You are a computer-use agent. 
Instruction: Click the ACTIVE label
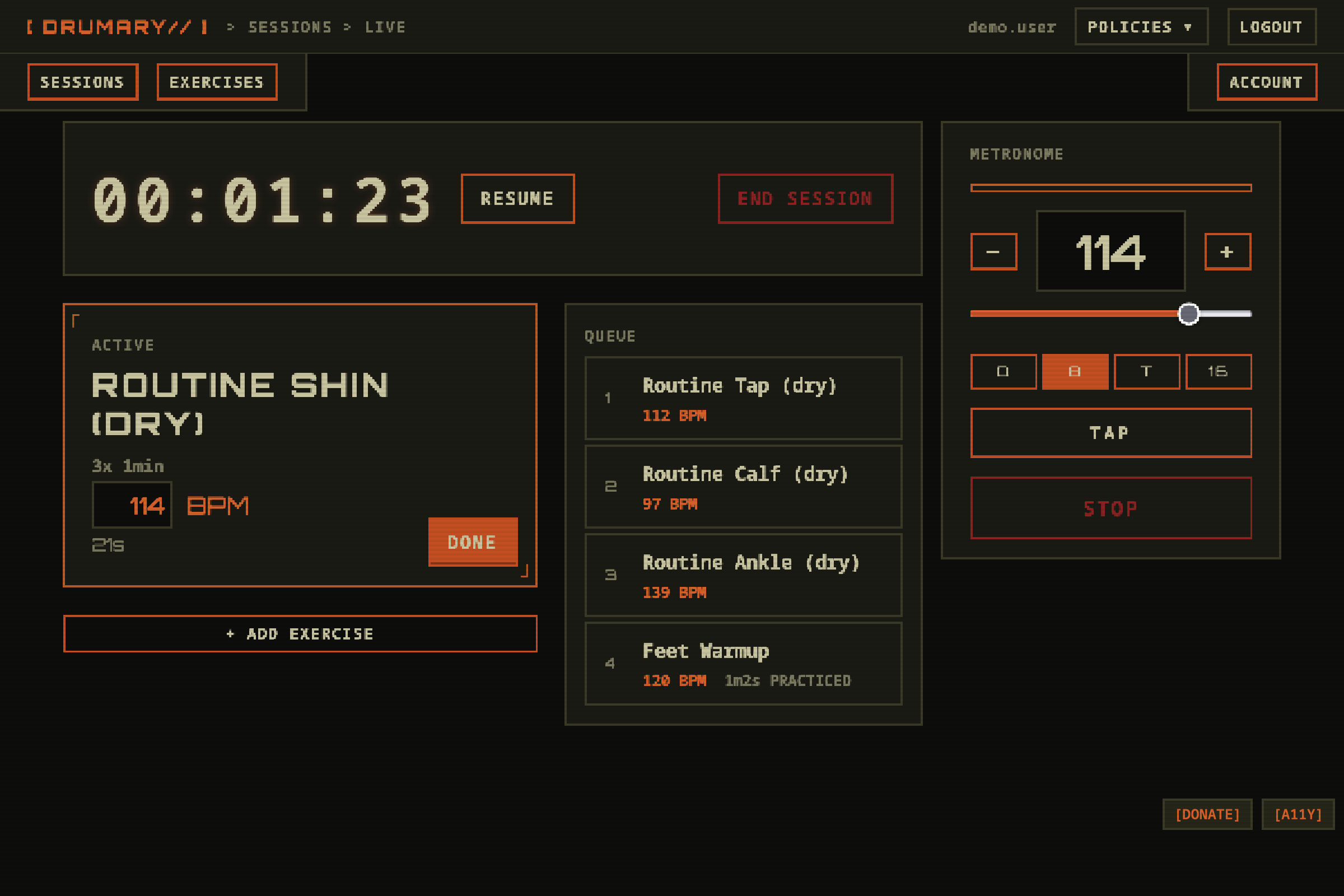[x=123, y=345]
